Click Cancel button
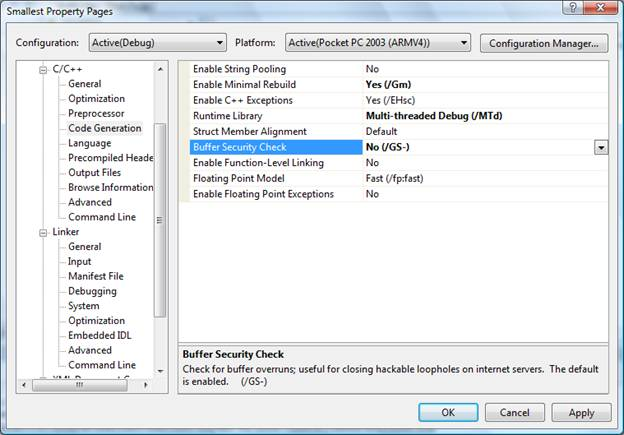624x435 pixels. click(515, 412)
